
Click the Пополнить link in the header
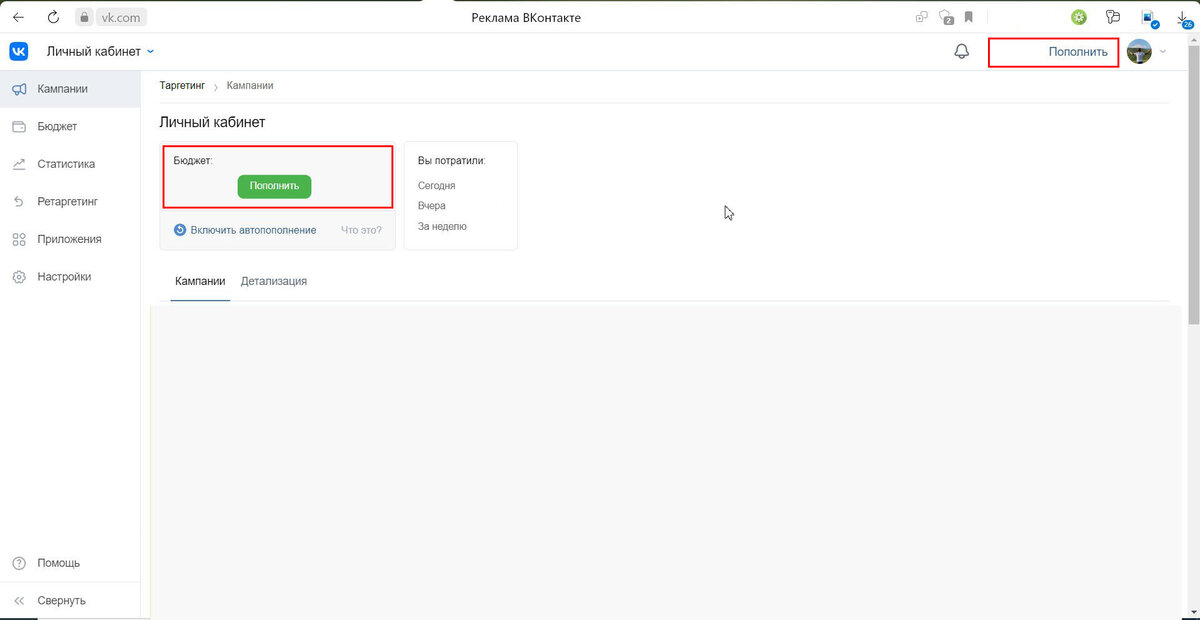[x=1078, y=52]
